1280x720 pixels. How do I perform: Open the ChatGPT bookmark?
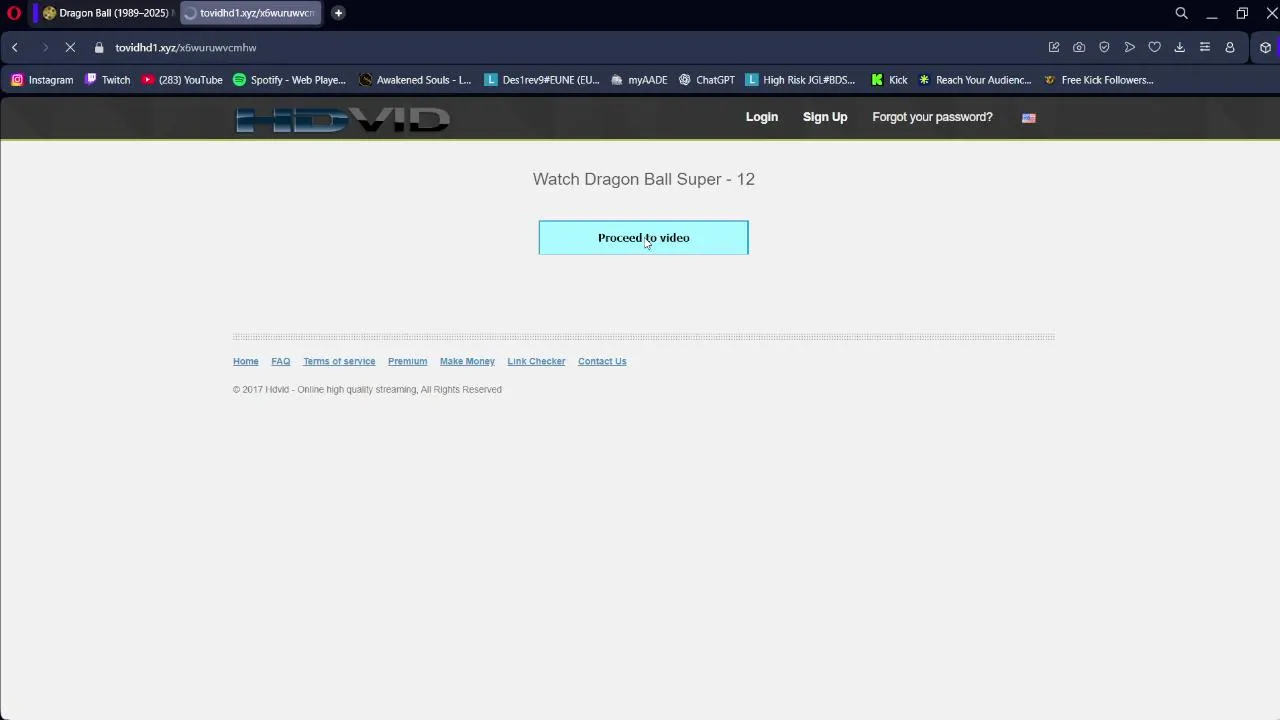tap(707, 80)
